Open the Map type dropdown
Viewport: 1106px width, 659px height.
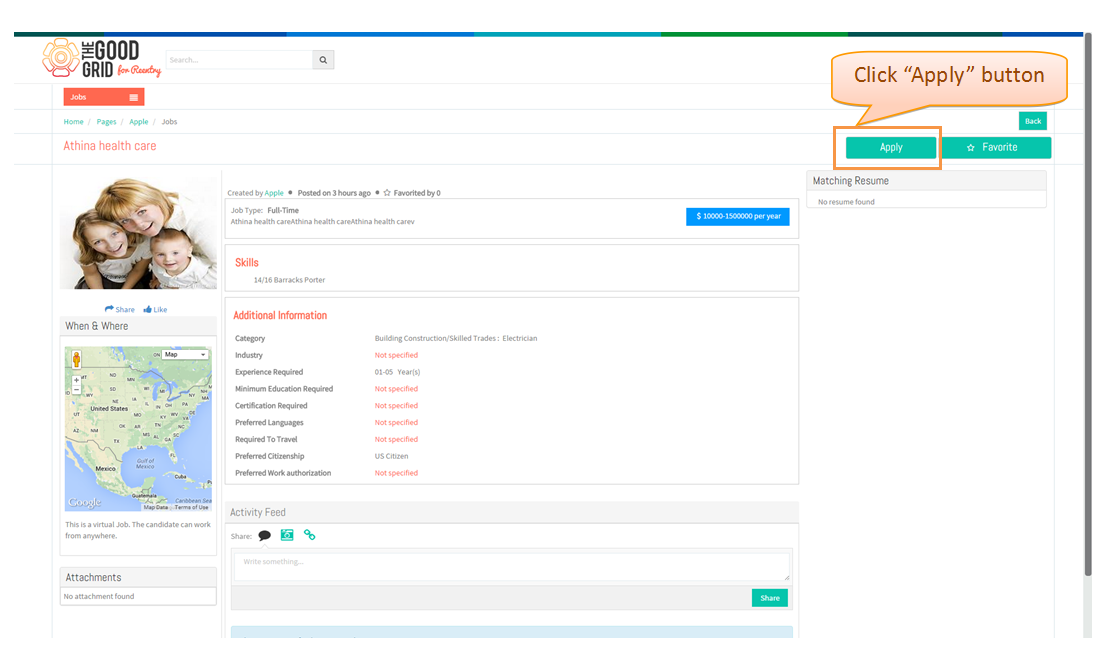click(185, 354)
